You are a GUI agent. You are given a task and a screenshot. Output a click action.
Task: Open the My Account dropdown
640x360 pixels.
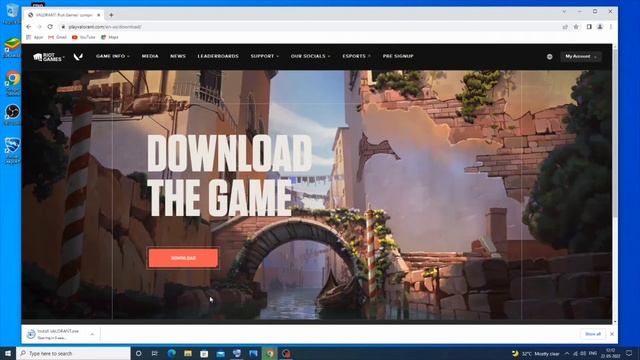pyautogui.click(x=580, y=57)
